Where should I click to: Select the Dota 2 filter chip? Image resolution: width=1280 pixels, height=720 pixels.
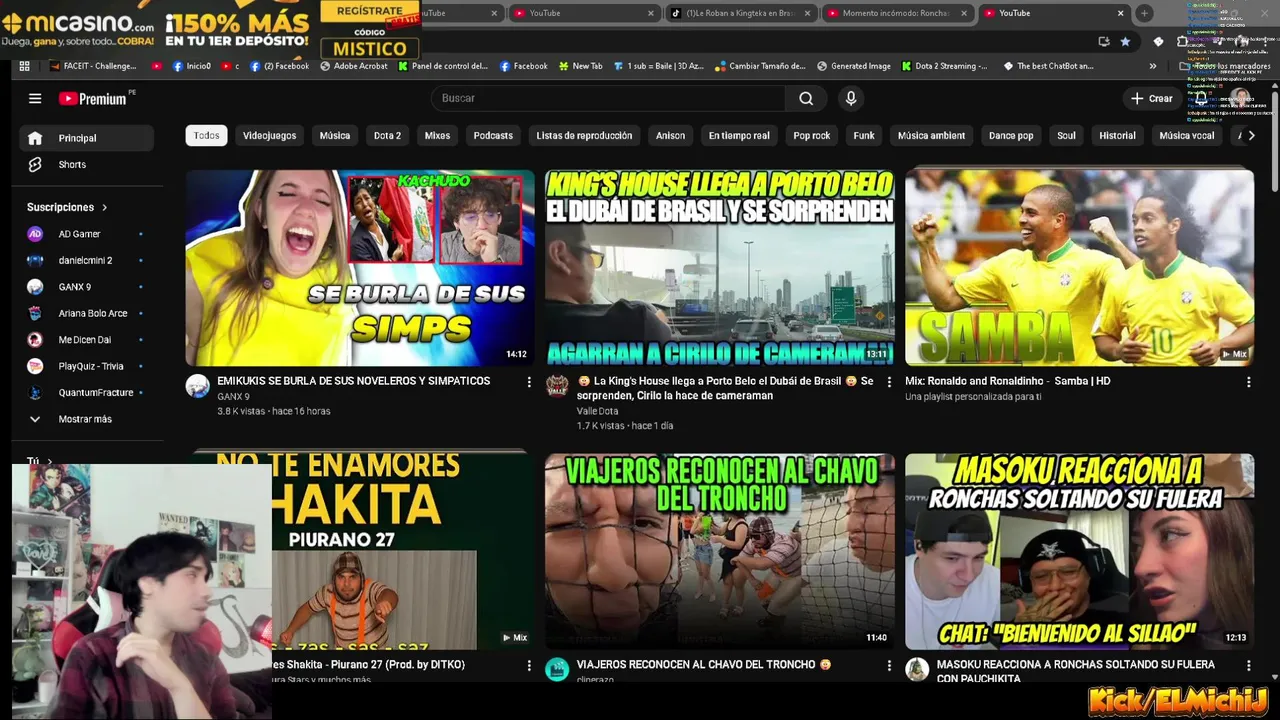click(x=387, y=135)
